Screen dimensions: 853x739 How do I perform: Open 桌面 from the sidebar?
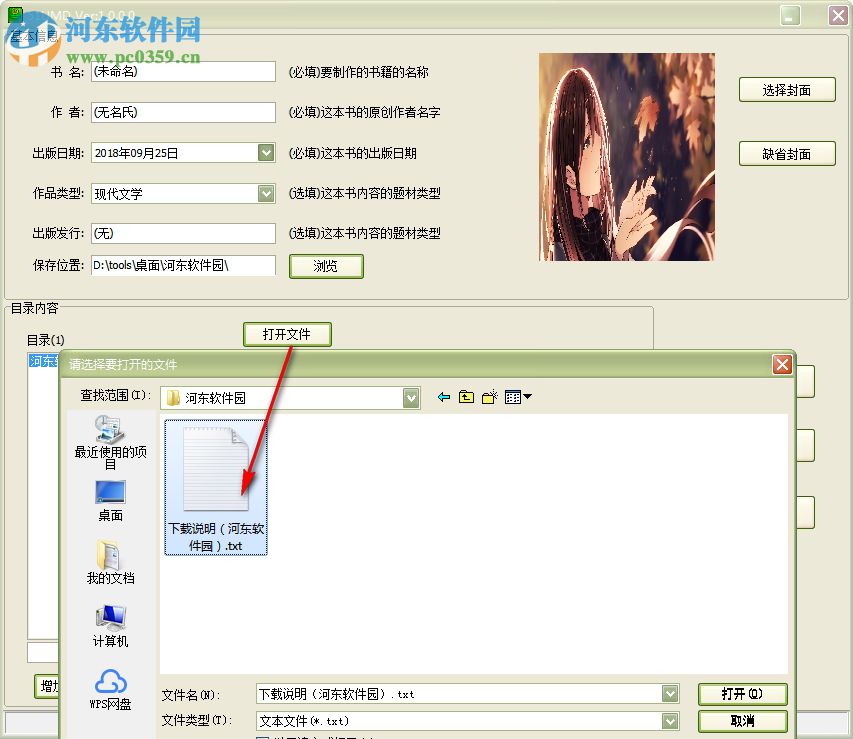pos(110,500)
